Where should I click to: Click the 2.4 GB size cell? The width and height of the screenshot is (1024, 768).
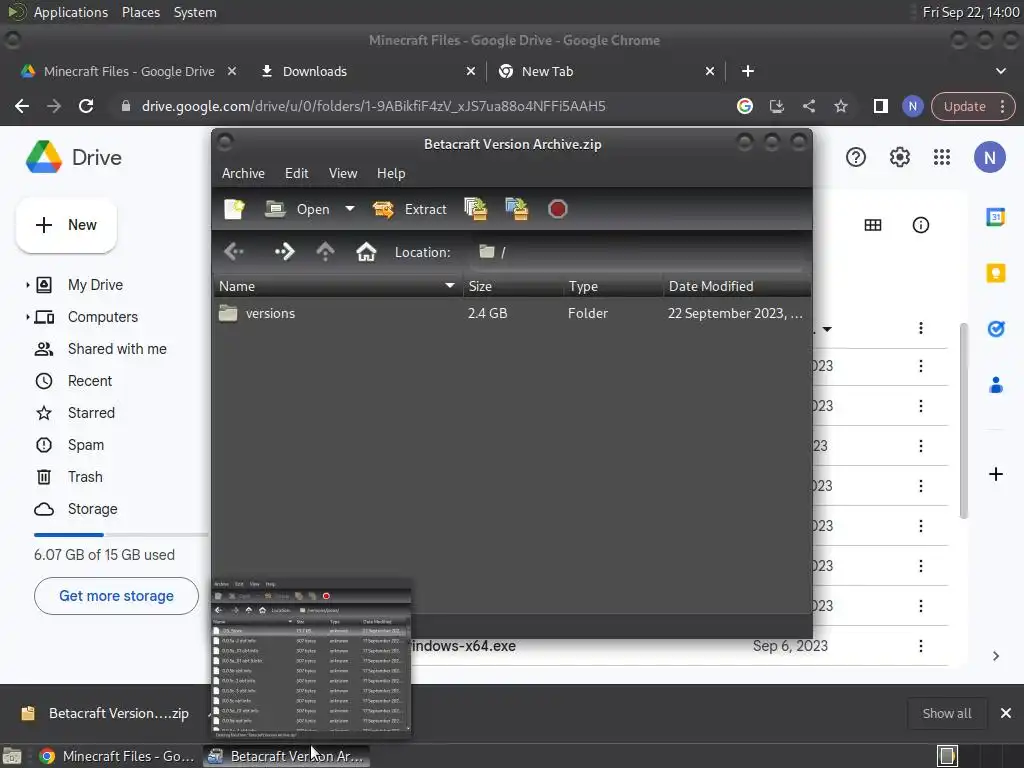tap(487, 313)
